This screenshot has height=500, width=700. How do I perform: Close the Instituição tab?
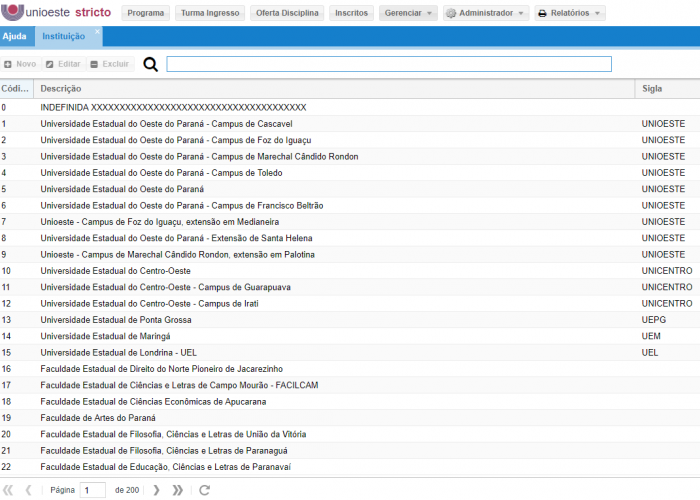pos(97,32)
